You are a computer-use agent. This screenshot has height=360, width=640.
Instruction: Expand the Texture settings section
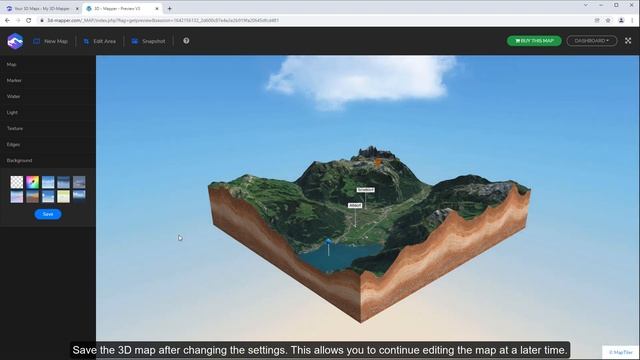48,128
